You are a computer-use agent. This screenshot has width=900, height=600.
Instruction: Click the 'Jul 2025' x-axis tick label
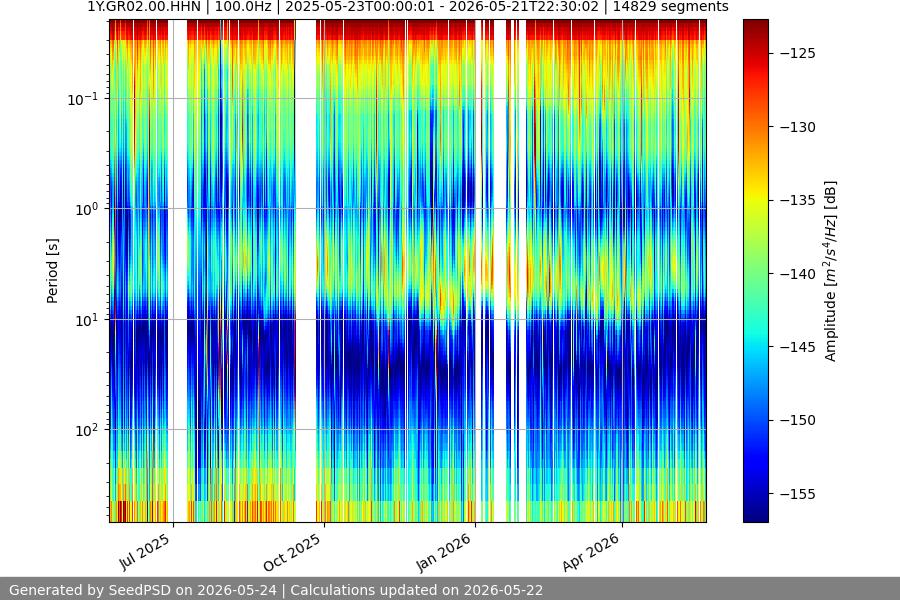click(x=145, y=551)
